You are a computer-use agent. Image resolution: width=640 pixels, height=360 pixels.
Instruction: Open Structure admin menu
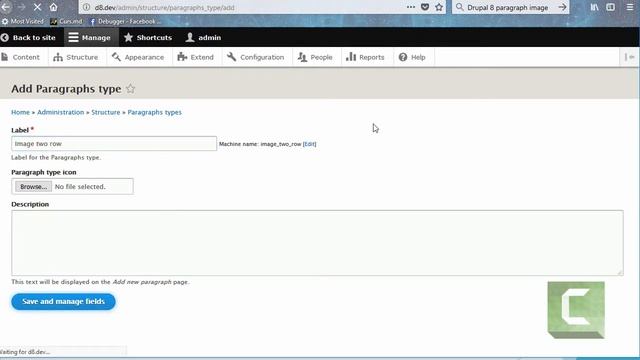pyautogui.click(x=76, y=57)
